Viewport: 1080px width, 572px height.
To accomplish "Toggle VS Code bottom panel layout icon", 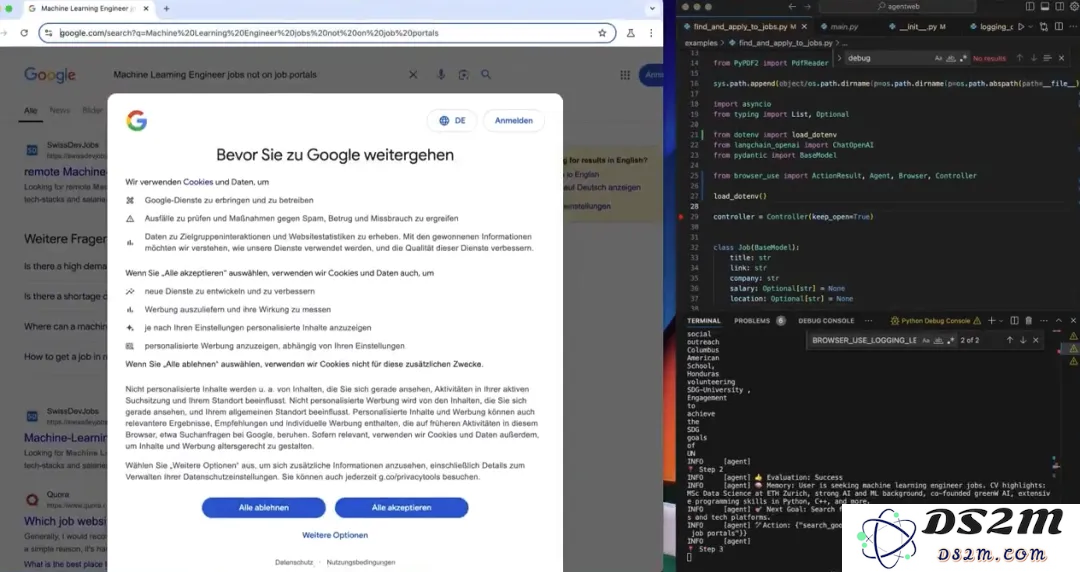I will pos(1045,6).
